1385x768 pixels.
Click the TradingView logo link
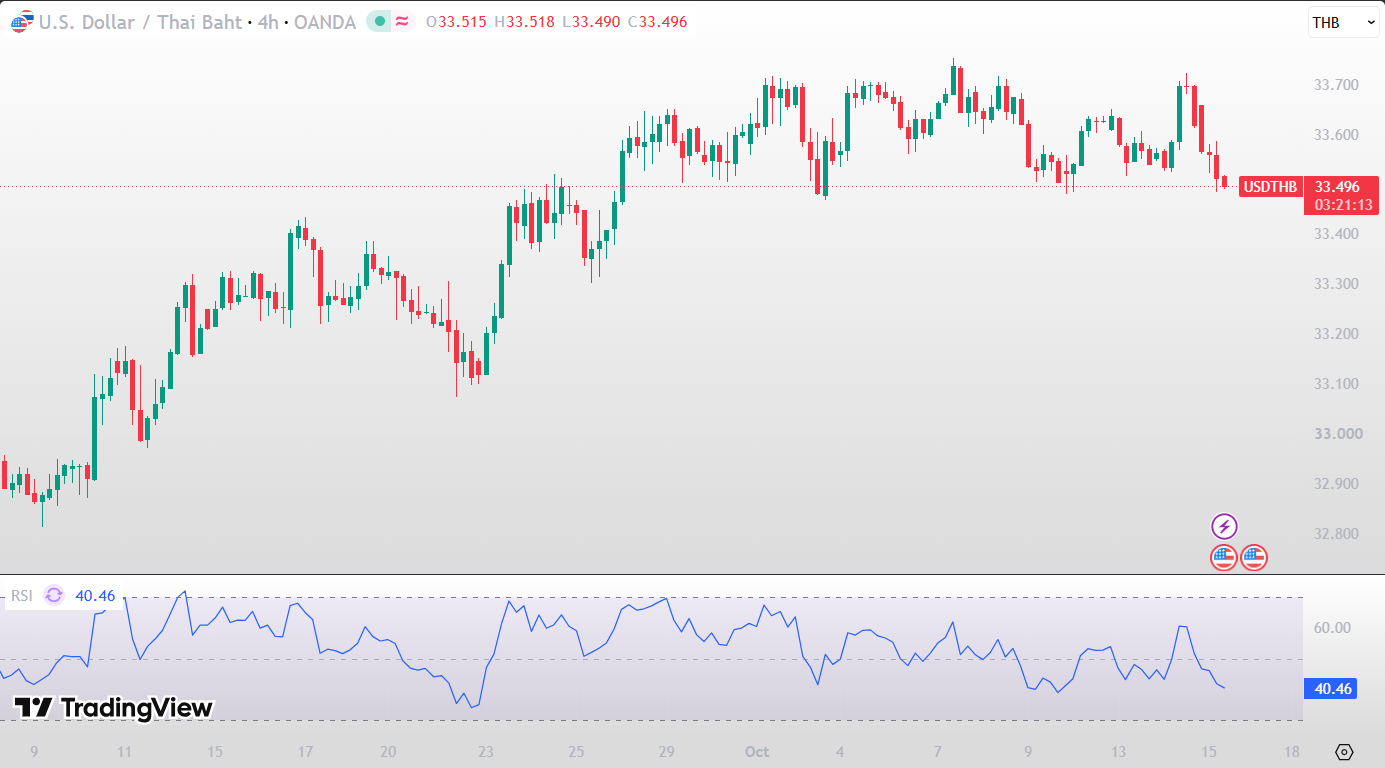[x=113, y=708]
